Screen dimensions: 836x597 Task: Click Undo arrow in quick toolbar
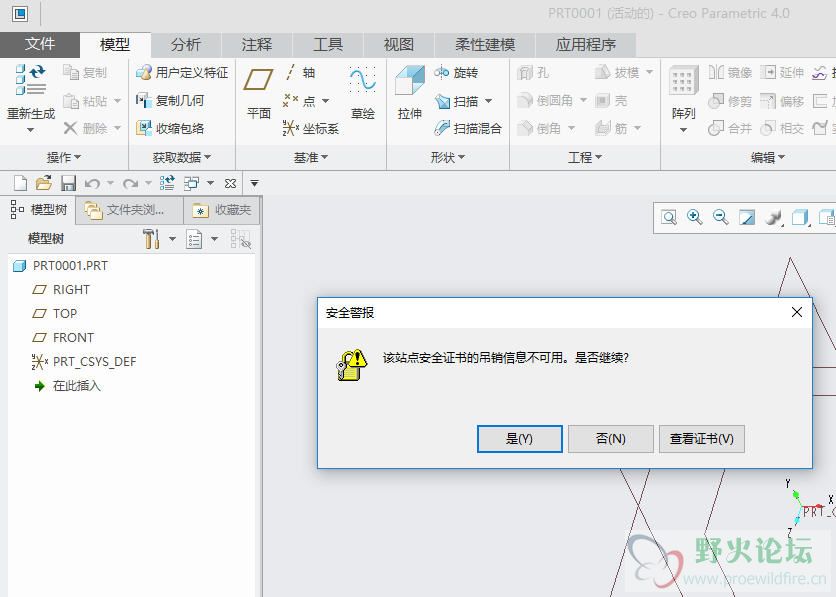coord(92,184)
